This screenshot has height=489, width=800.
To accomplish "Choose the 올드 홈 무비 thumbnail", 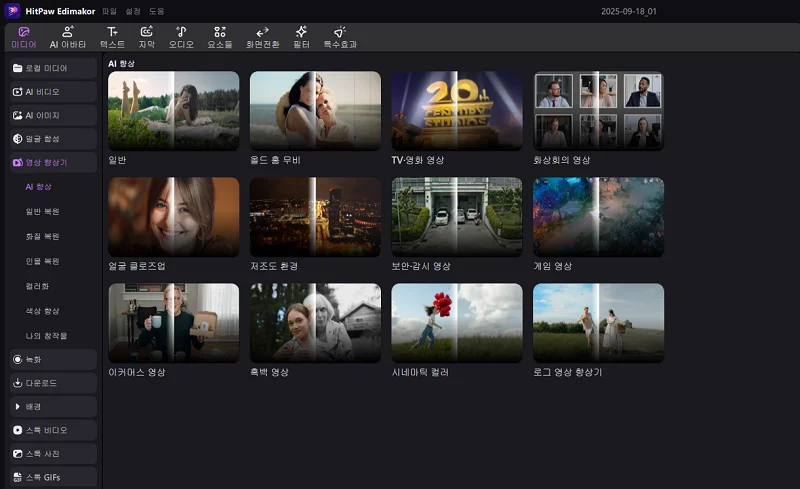I will pyautogui.click(x=315, y=111).
